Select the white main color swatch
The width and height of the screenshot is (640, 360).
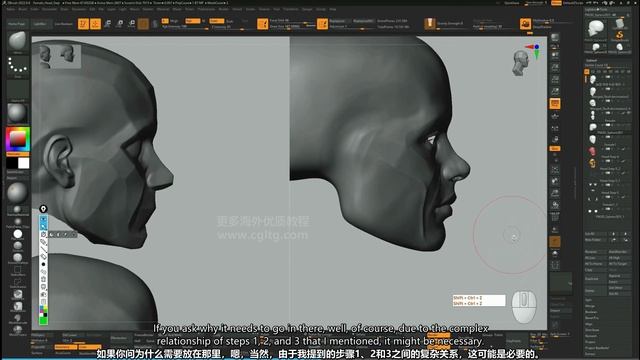[24, 163]
